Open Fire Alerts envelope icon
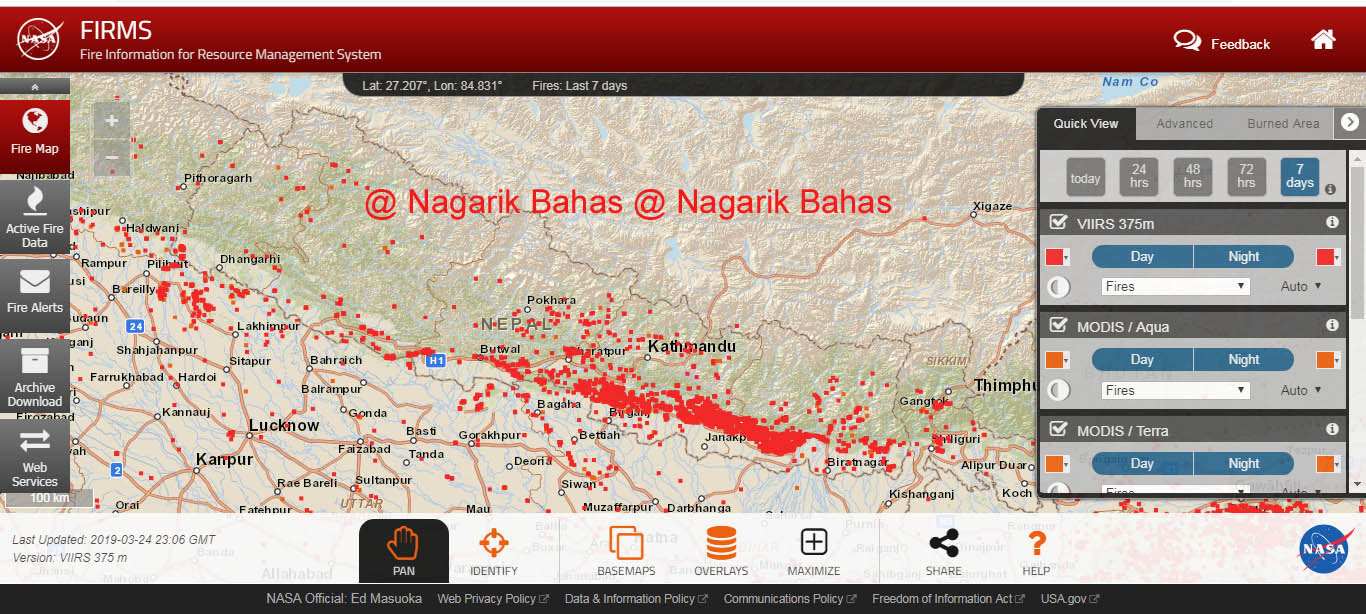 tap(35, 291)
